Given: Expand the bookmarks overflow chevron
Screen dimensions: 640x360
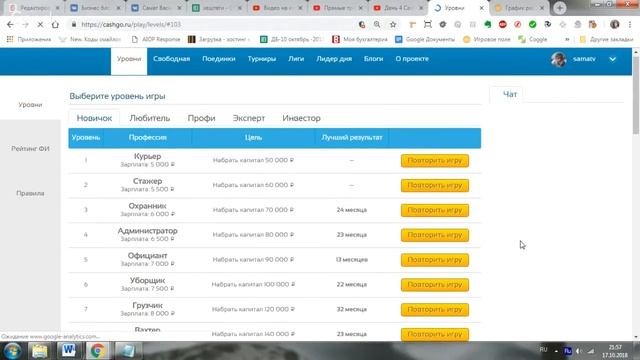Looking at the screenshot, I should 567,39.
